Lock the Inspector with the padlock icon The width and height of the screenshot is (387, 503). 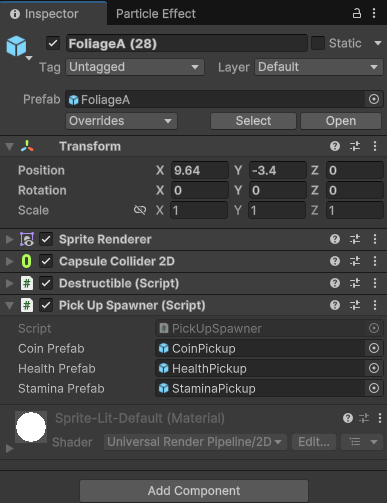click(x=357, y=14)
